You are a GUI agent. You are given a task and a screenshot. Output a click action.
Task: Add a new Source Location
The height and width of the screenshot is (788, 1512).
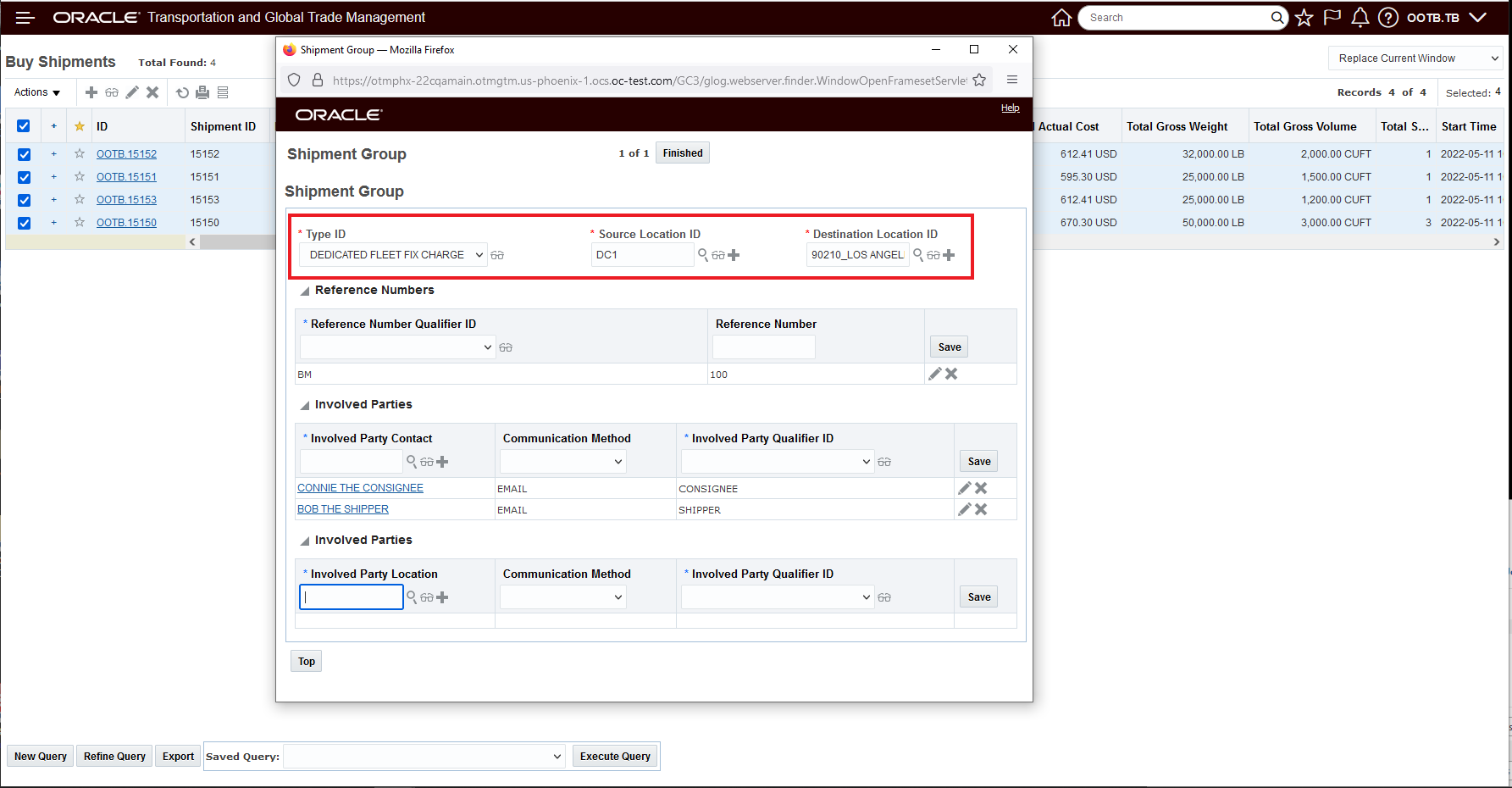(734, 255)
